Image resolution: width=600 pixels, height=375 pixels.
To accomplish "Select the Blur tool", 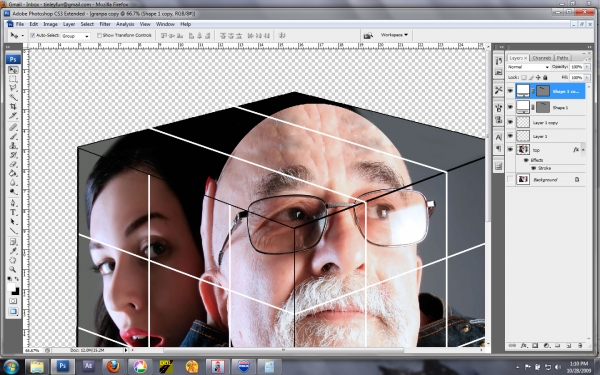I will pyautogui.click(x=13, y=183).
